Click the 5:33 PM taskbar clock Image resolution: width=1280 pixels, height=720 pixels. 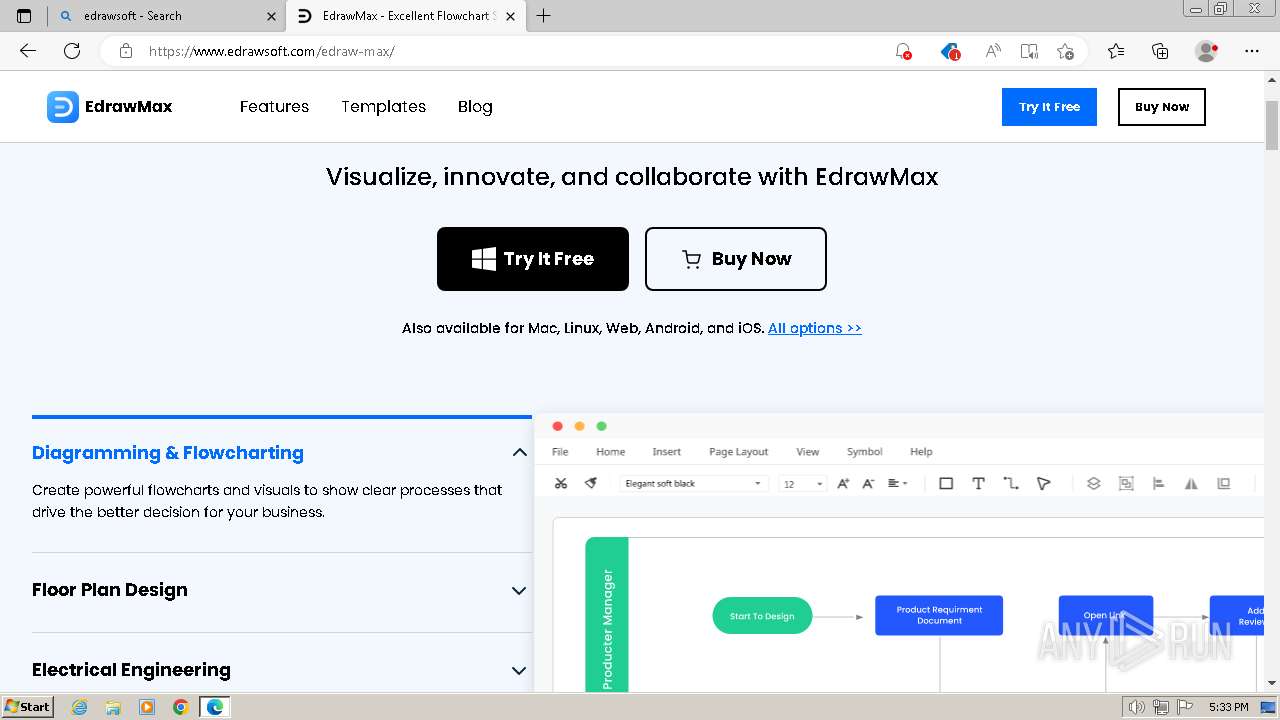click(x=1228, y=707)
